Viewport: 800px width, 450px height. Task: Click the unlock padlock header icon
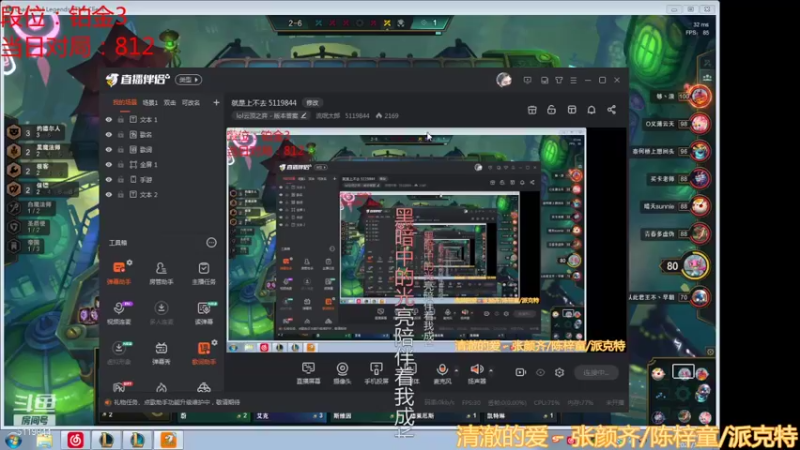tap(552, 110)
